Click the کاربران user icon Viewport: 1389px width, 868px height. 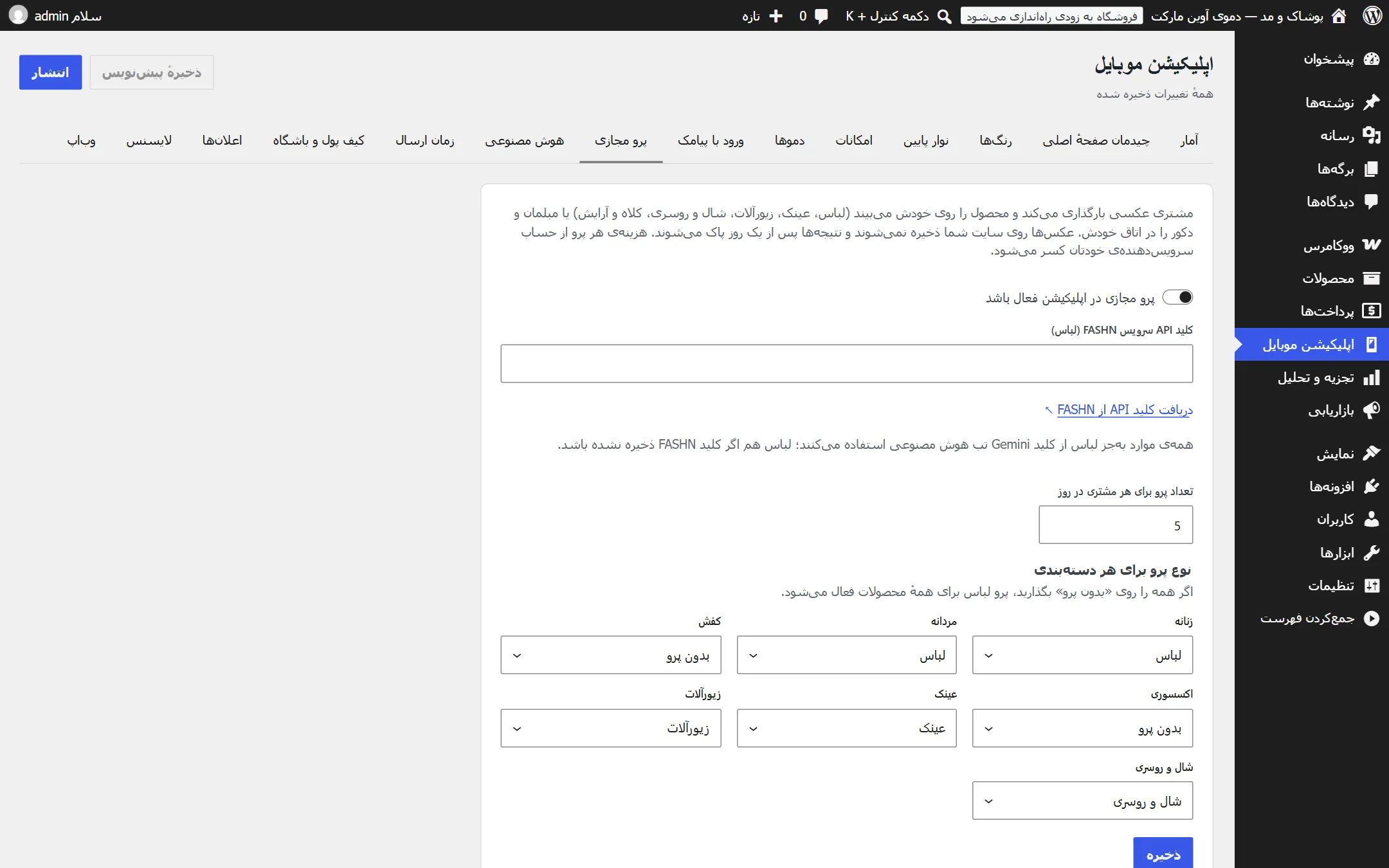click(1372, 519)
